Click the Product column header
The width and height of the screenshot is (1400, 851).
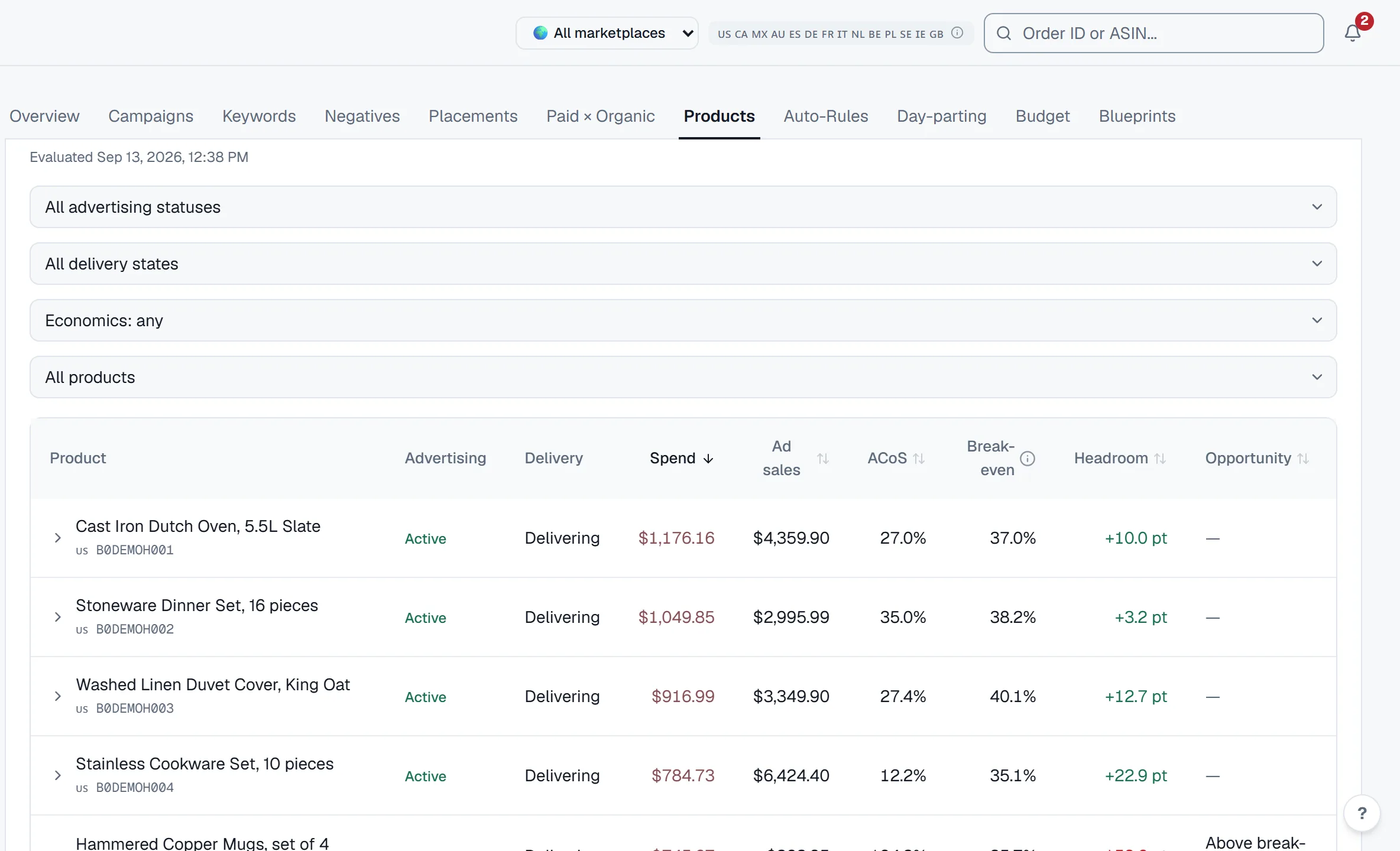pos(77,458)
